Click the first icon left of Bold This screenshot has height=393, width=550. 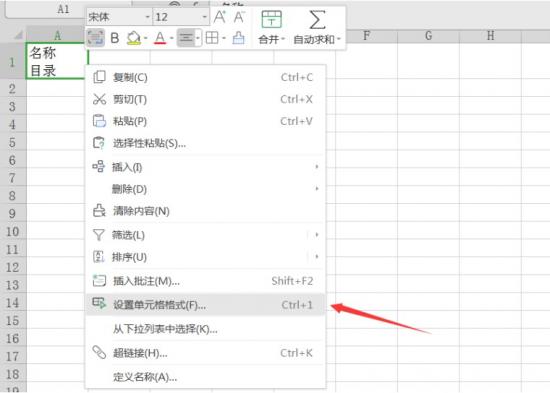coord(95,38)
